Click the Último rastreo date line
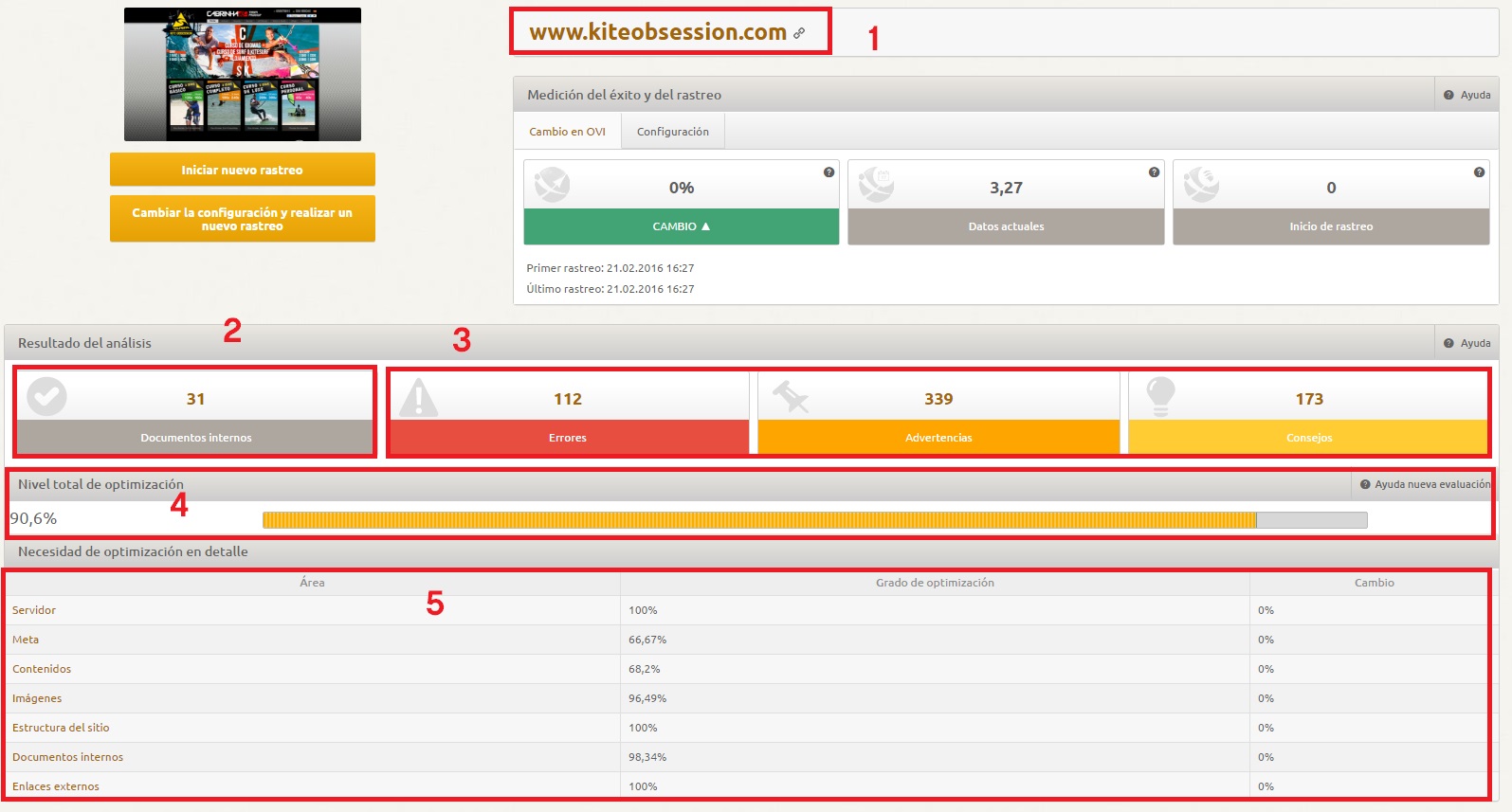 coord(610,289)
